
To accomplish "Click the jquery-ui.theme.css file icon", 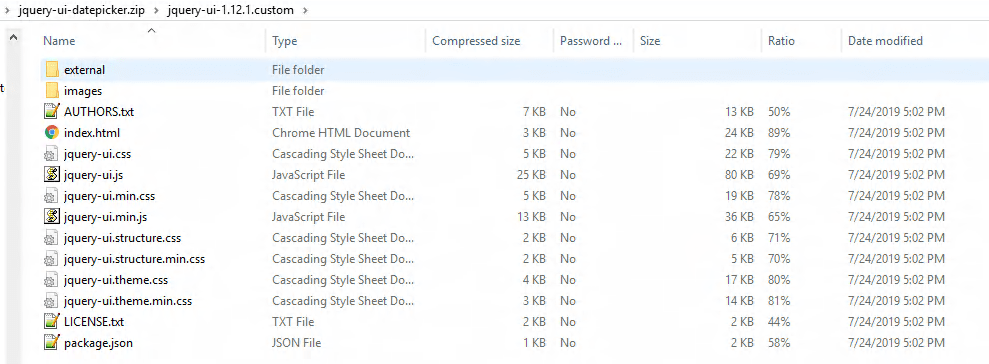I will [x=52, y=279].
